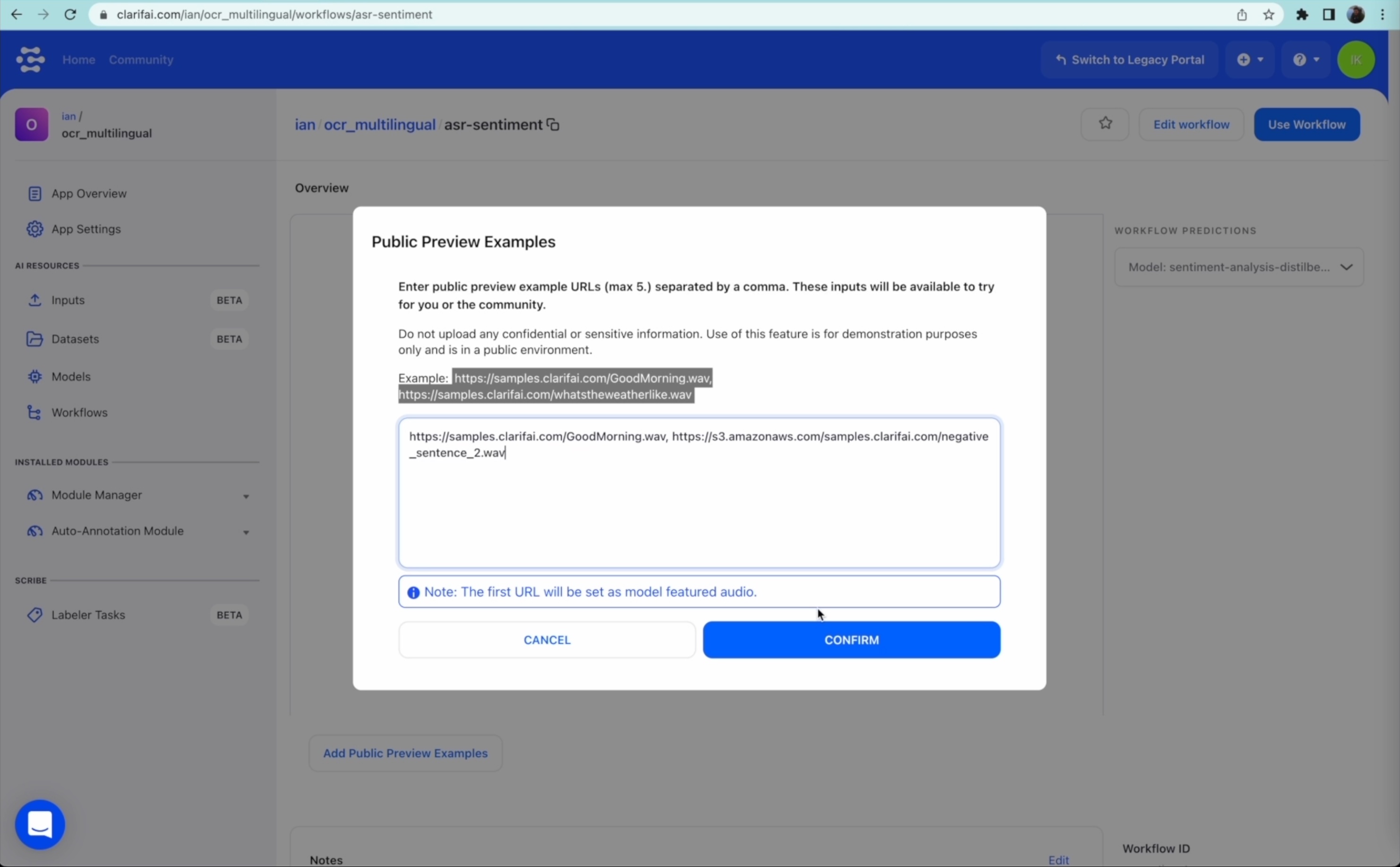This screenshot has width=1400, height=867.
Task: Expand the workflow predictions model dropdown
Action: pyautogui.click(x=1238, y=267)
